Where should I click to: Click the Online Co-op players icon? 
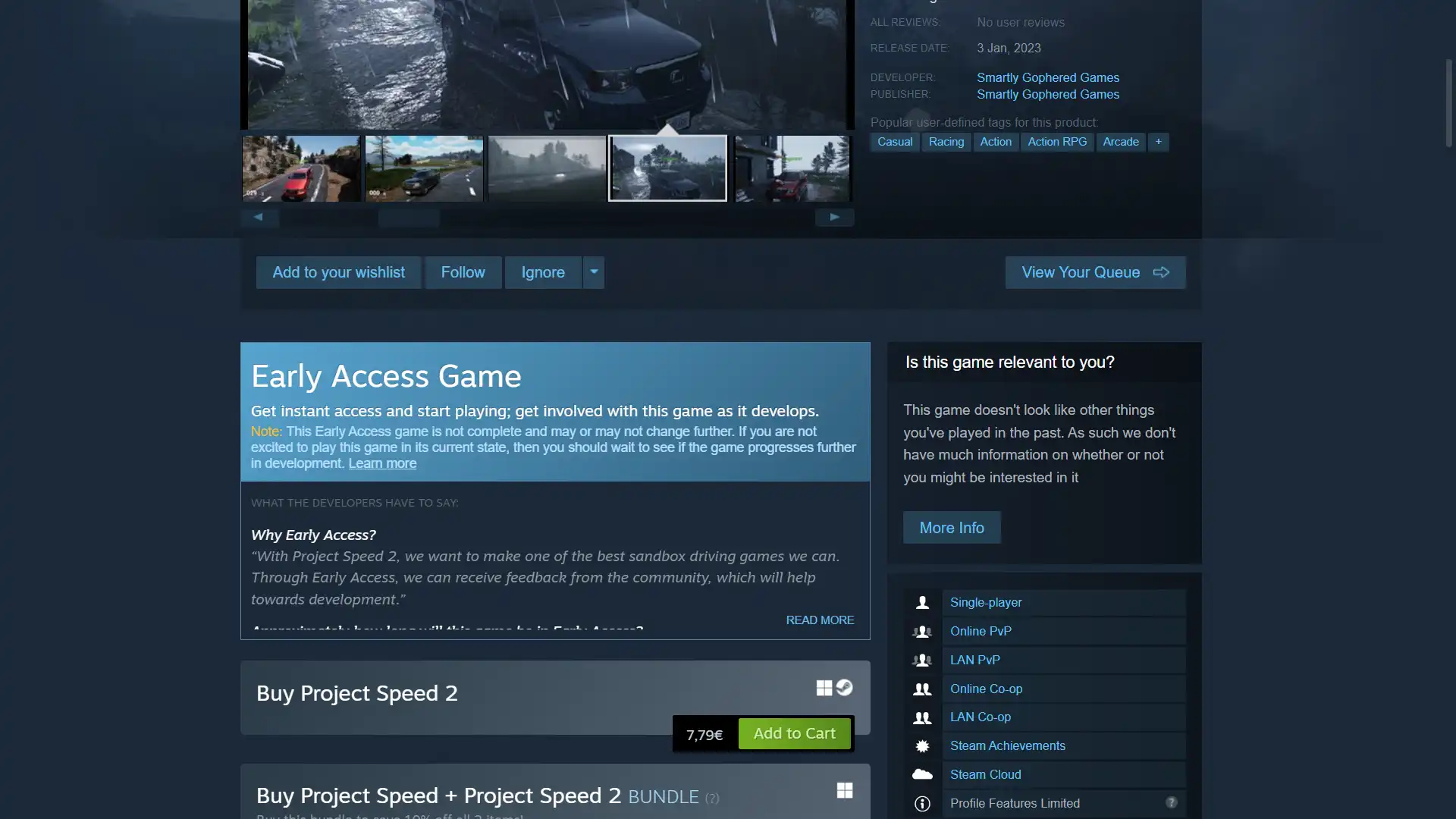point(922,689)
